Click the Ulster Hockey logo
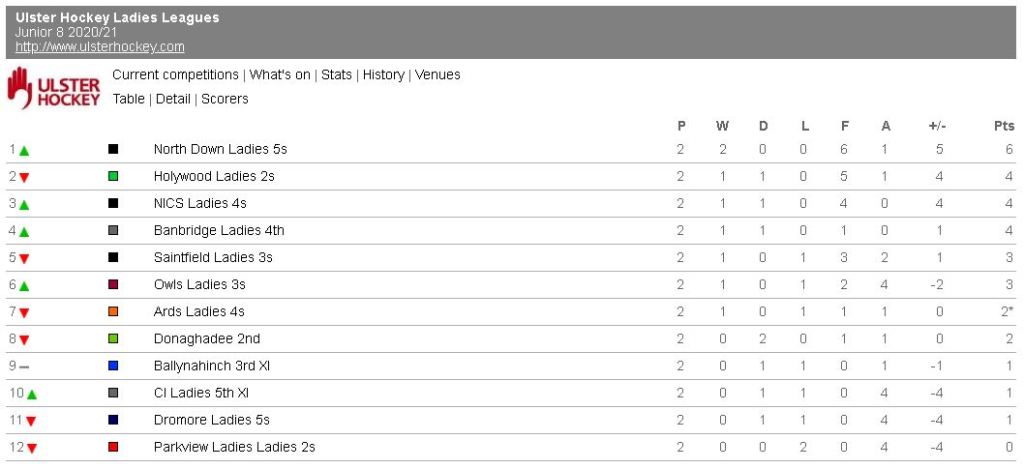This screenshot has height=469, width=1024. [x=55, y=88]
